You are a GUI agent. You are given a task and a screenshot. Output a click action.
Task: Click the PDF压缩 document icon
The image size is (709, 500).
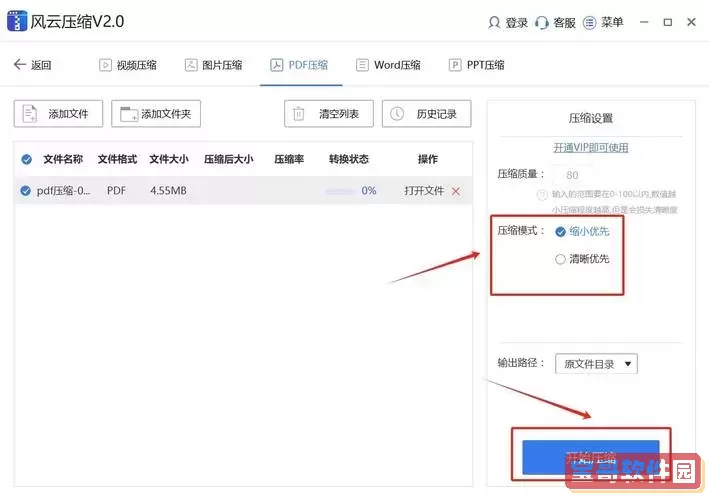[276, 65]
